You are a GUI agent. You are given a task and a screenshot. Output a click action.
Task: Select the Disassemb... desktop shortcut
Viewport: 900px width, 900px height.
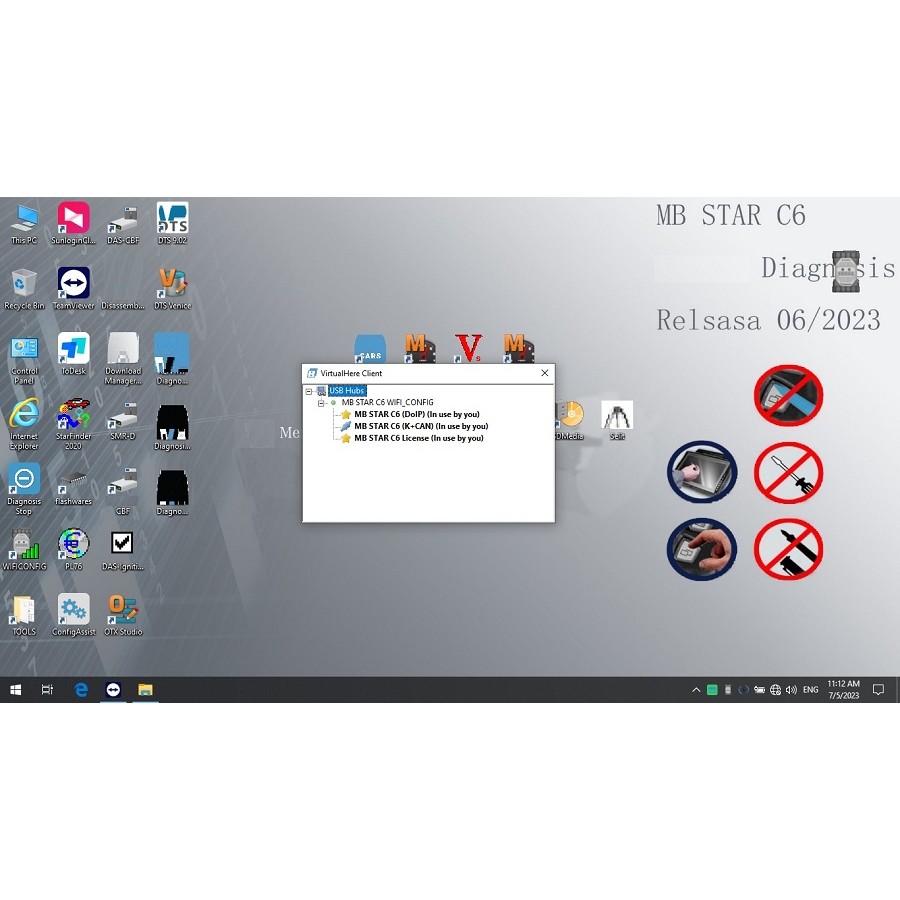(123, 305)
